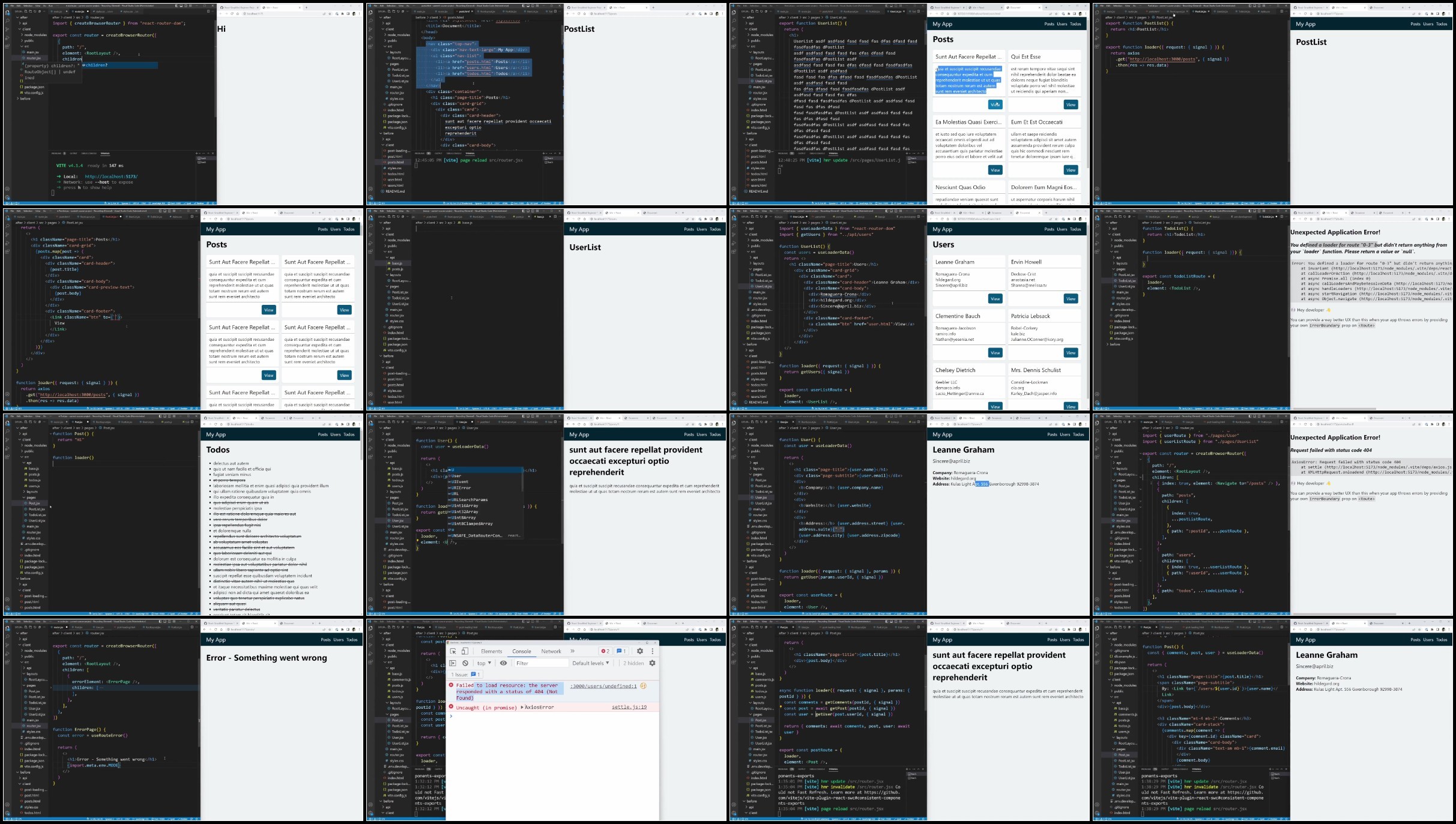Click View under Clementine Bauch's user card

click(995, 353)
